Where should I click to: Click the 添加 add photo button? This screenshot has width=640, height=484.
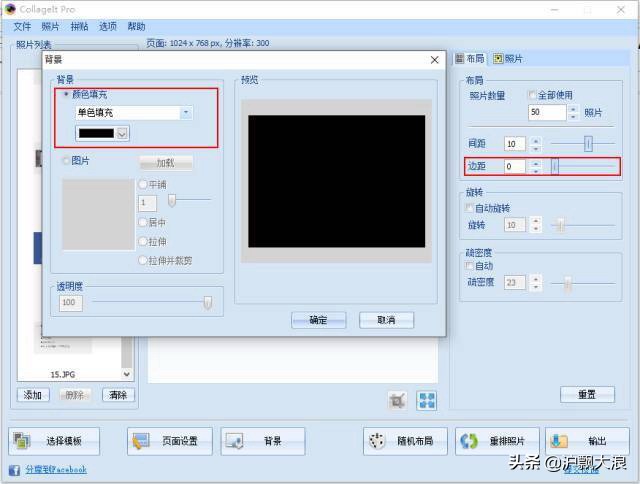[x=33, y=395]
